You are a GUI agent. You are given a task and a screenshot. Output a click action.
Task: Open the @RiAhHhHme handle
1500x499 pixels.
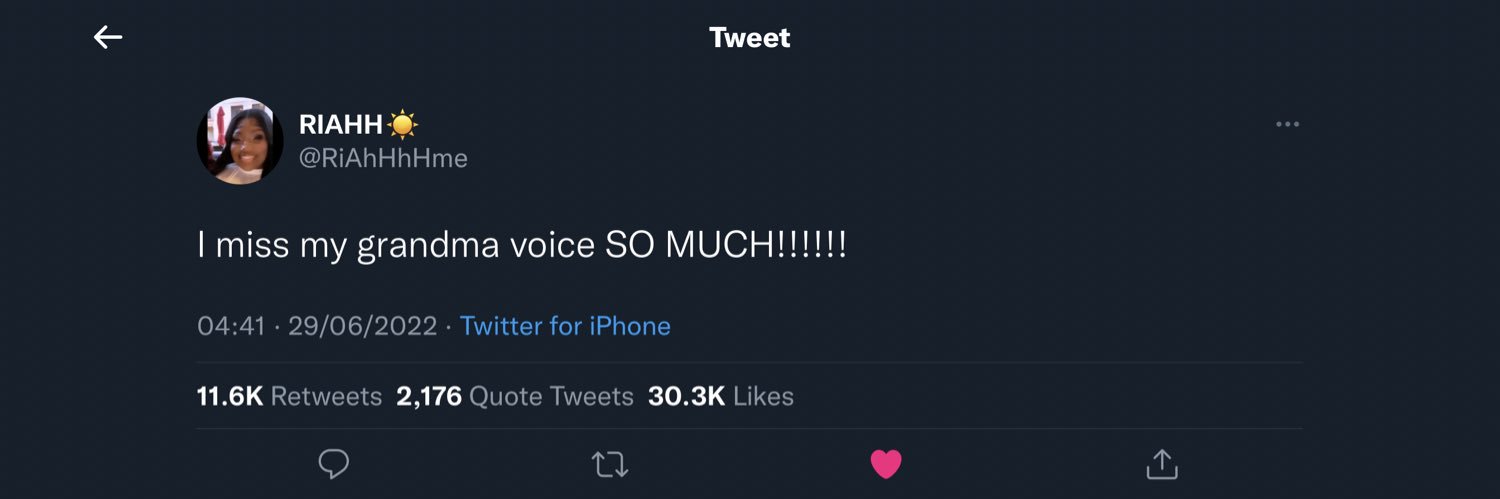(383, 158)
